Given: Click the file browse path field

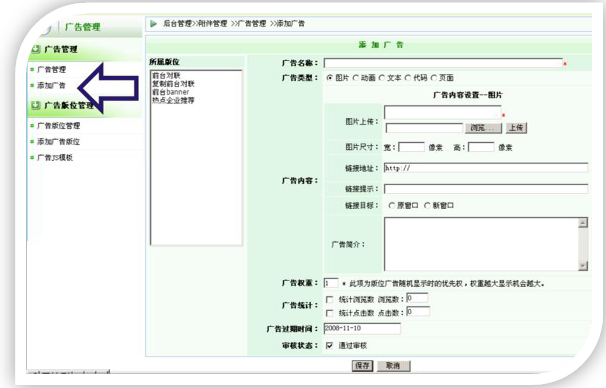Looking at the screenshot, I should pos(424,128).
